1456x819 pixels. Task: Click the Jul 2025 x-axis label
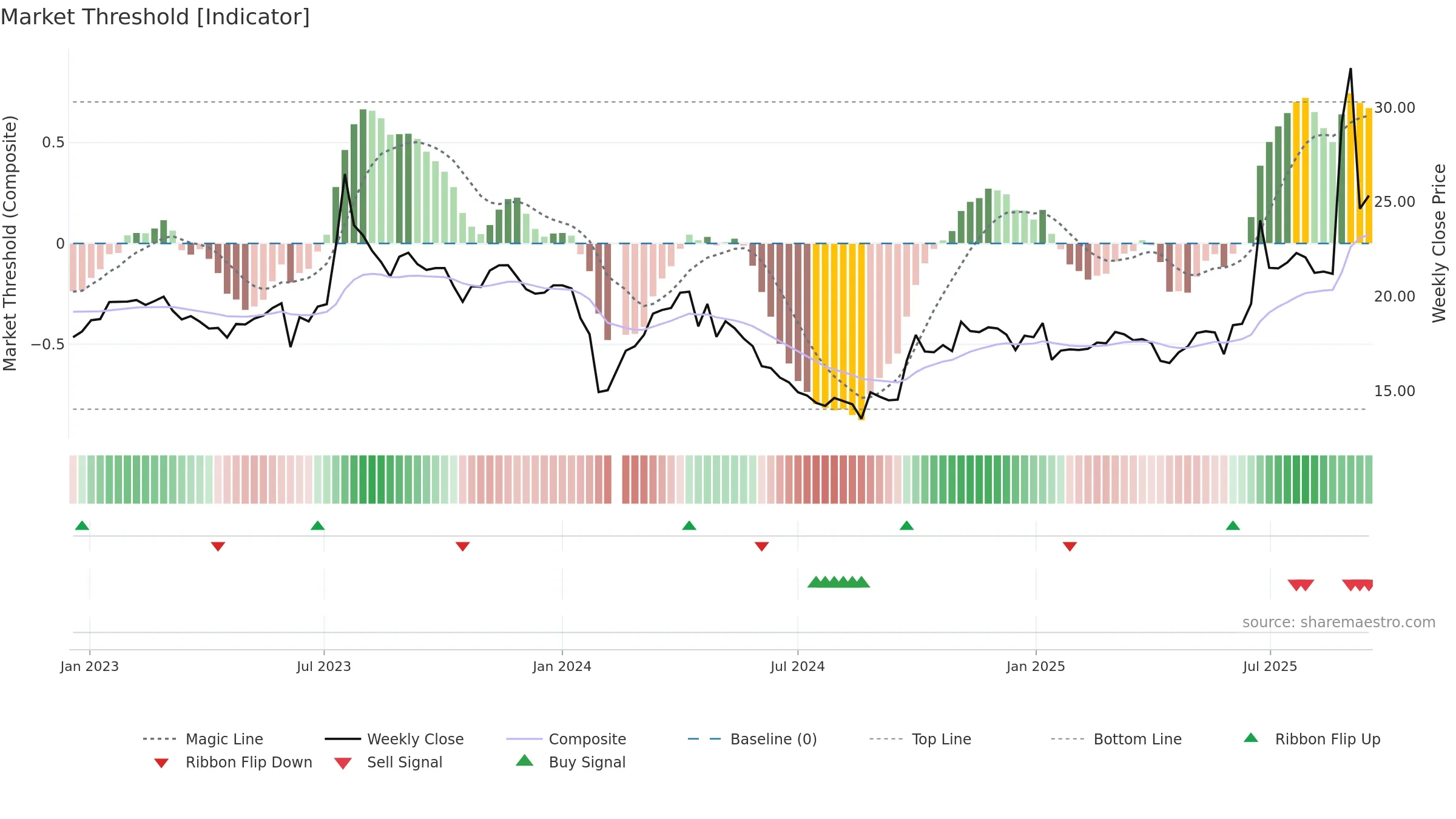(x=1270, y=667)
